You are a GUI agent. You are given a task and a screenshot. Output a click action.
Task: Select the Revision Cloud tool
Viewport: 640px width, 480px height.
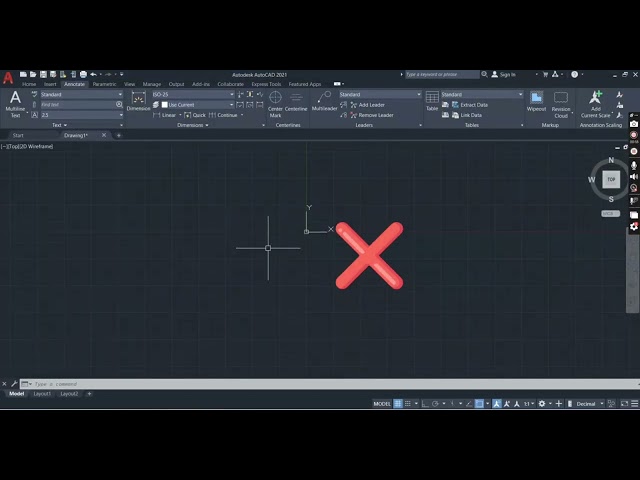(x=561, y=104)
